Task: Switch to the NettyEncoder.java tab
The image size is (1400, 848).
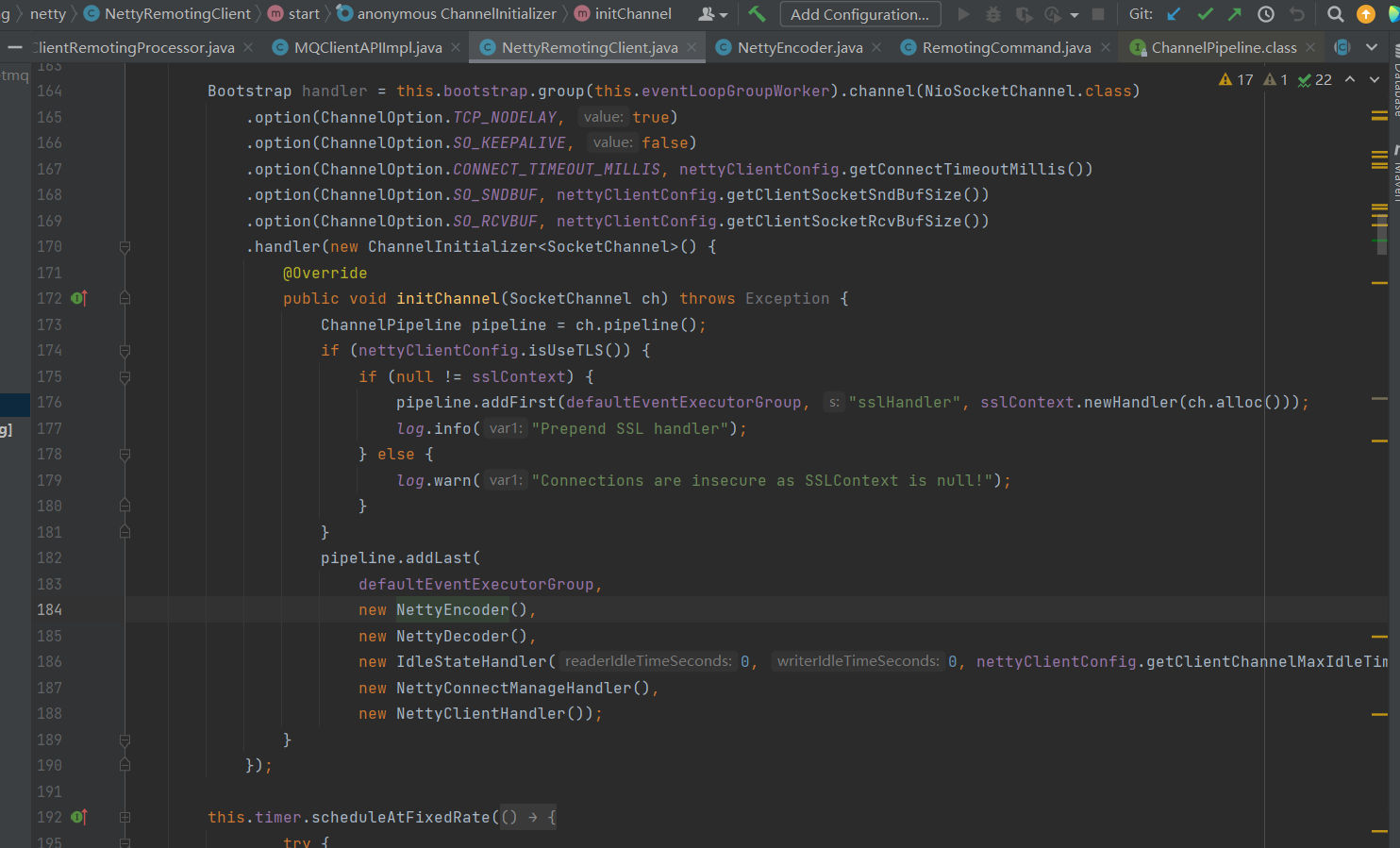Action: click(799, 47)
